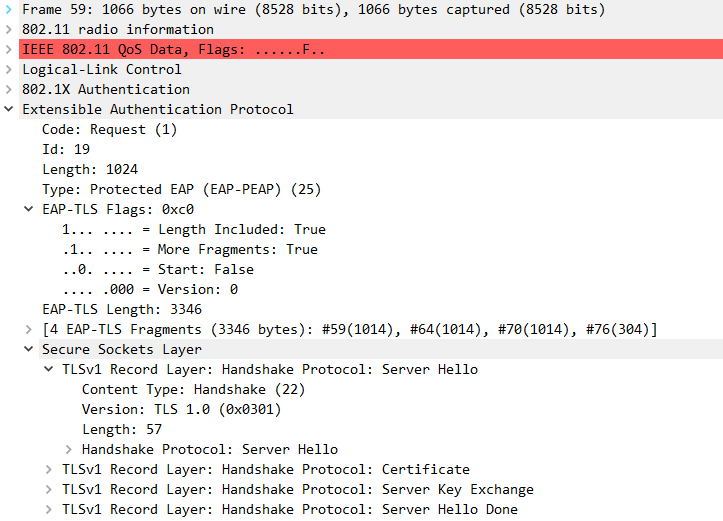This screenshot has width=723, height=521.
Task: Expand the Frame 59 details row
Action: tap(9, 9)
